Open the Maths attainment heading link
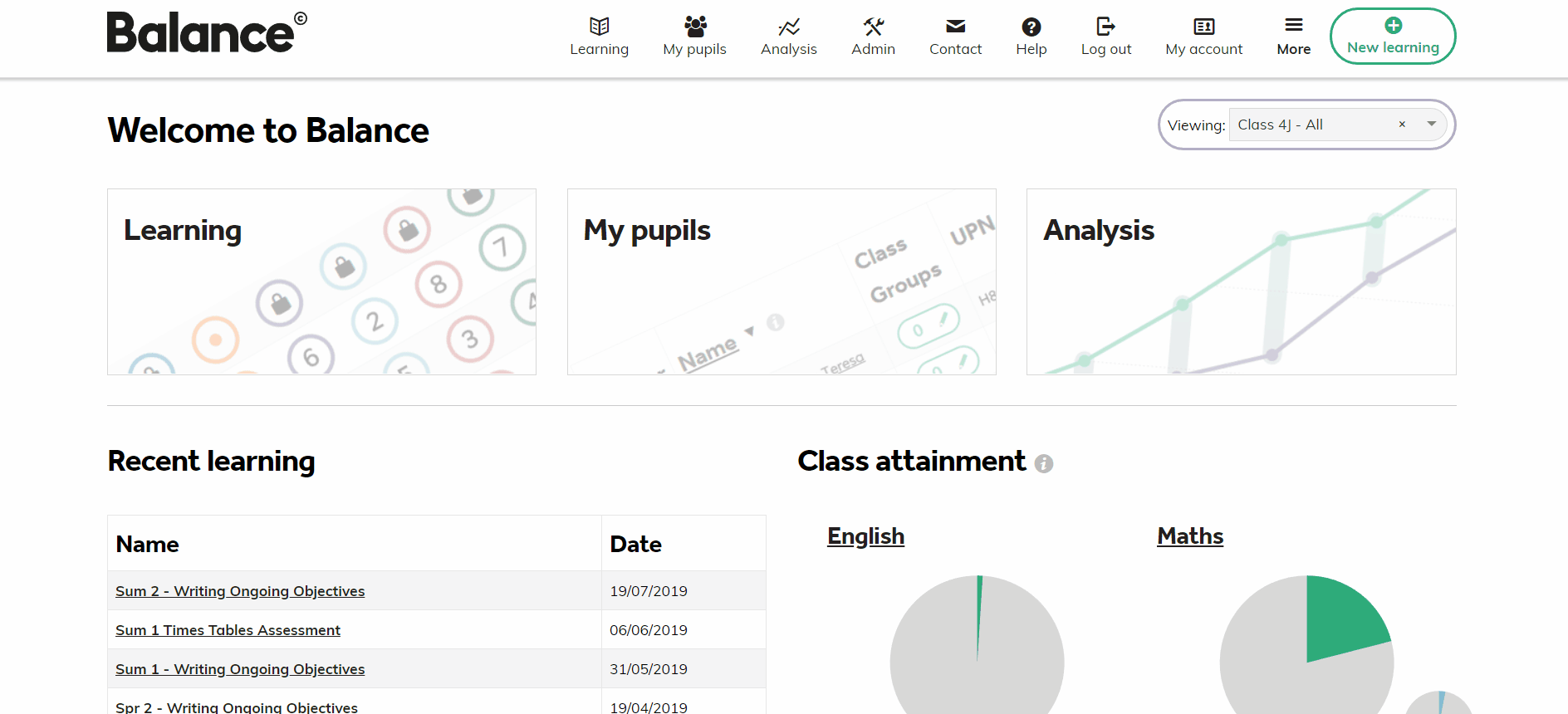This screenshot has height=714, width=1568. coord(1190,536)
